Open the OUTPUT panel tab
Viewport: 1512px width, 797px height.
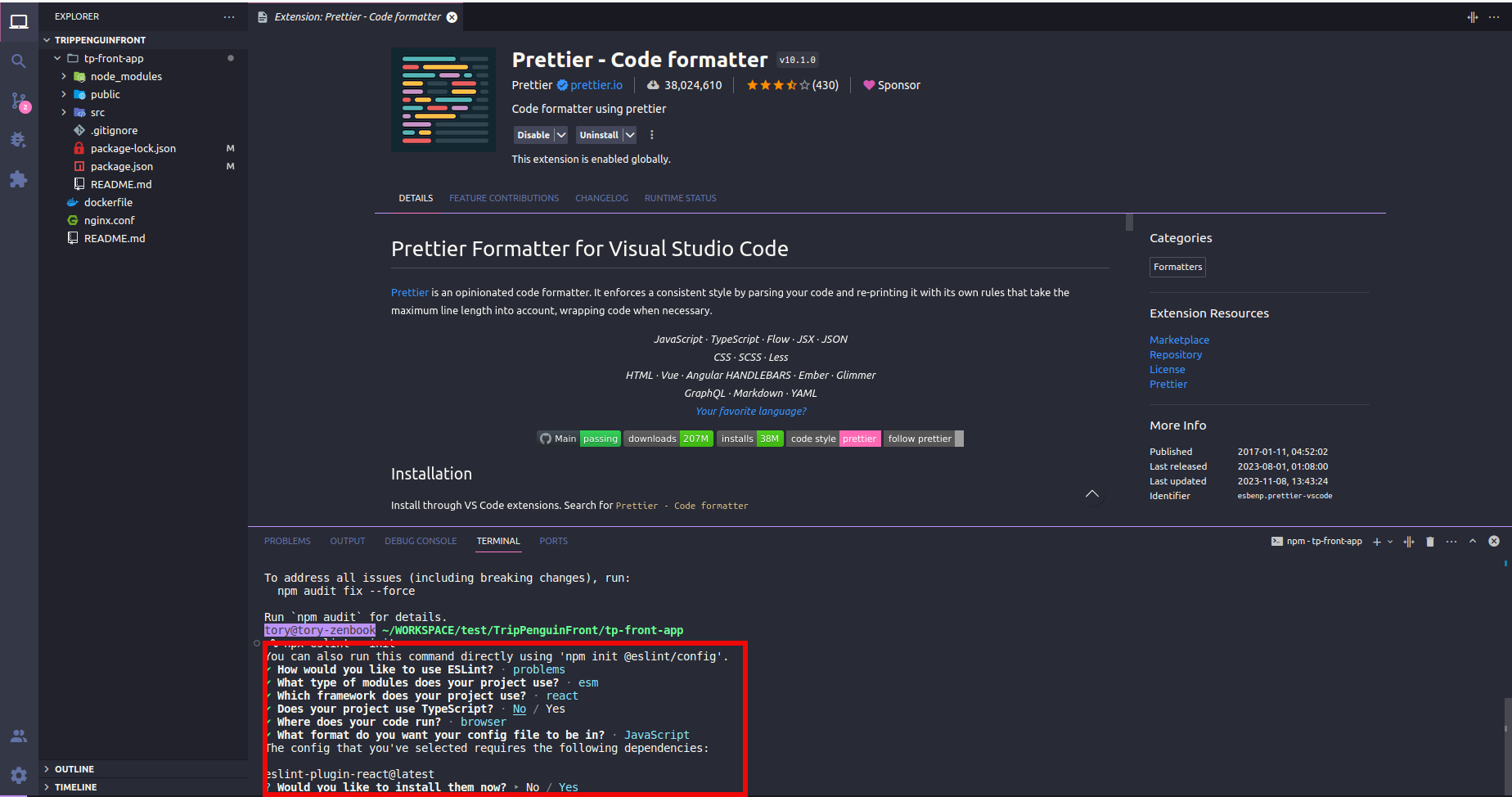tap(348, 541)
